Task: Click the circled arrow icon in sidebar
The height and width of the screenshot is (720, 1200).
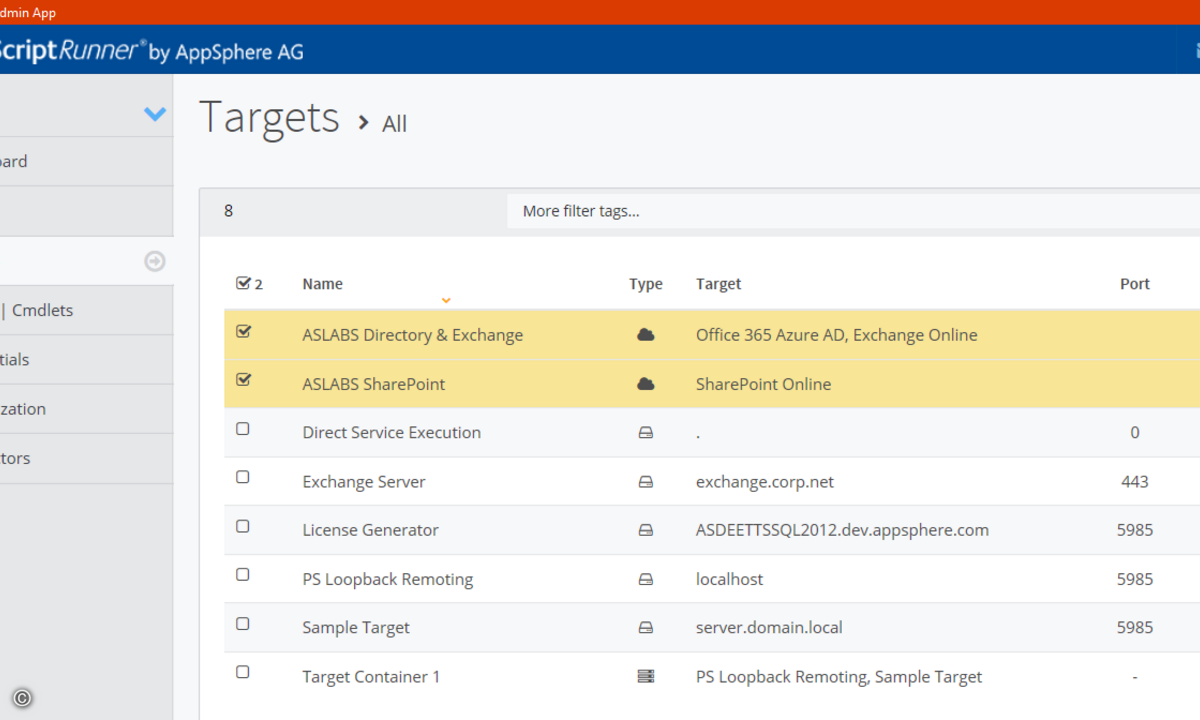Action: 154,261
